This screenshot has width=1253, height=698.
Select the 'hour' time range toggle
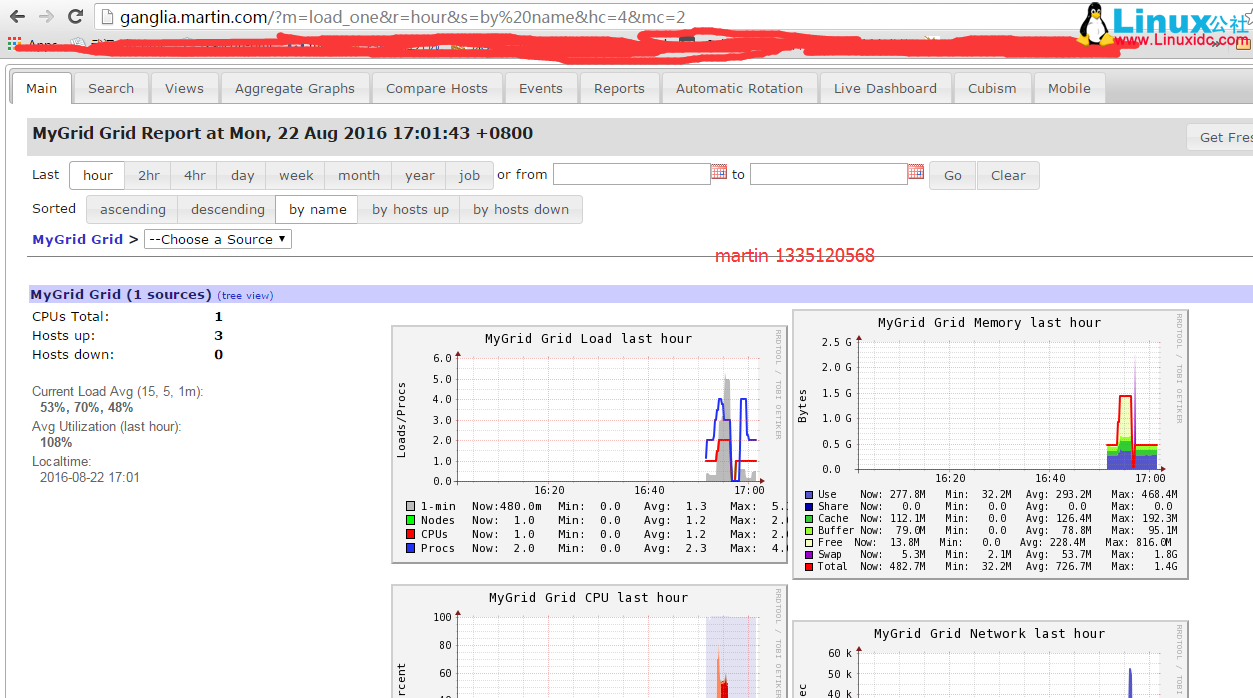click(97, 176)
